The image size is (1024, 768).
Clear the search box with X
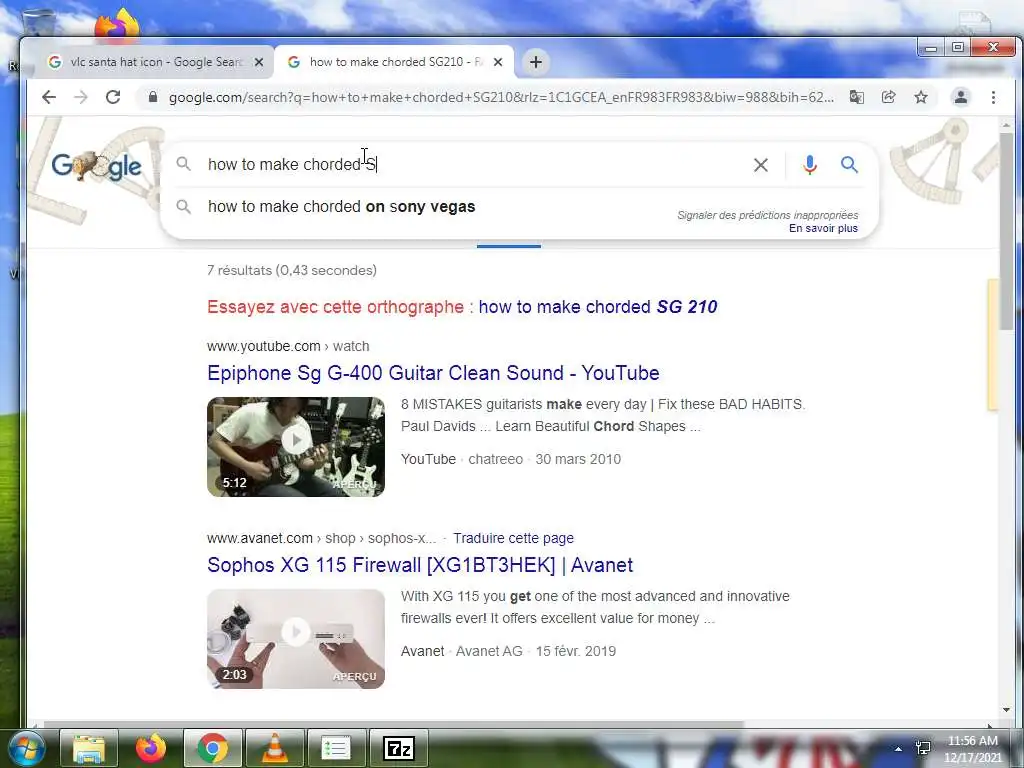click(761, 165)
